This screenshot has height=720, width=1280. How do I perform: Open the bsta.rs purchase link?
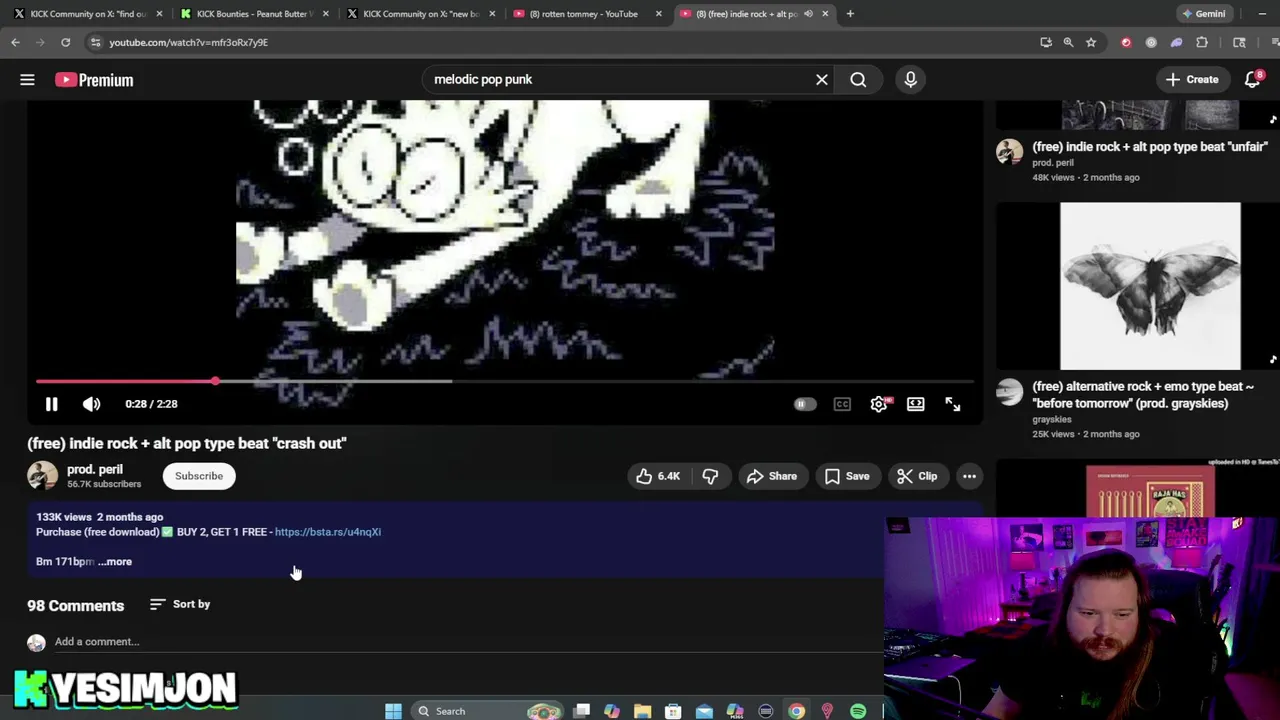328,532
